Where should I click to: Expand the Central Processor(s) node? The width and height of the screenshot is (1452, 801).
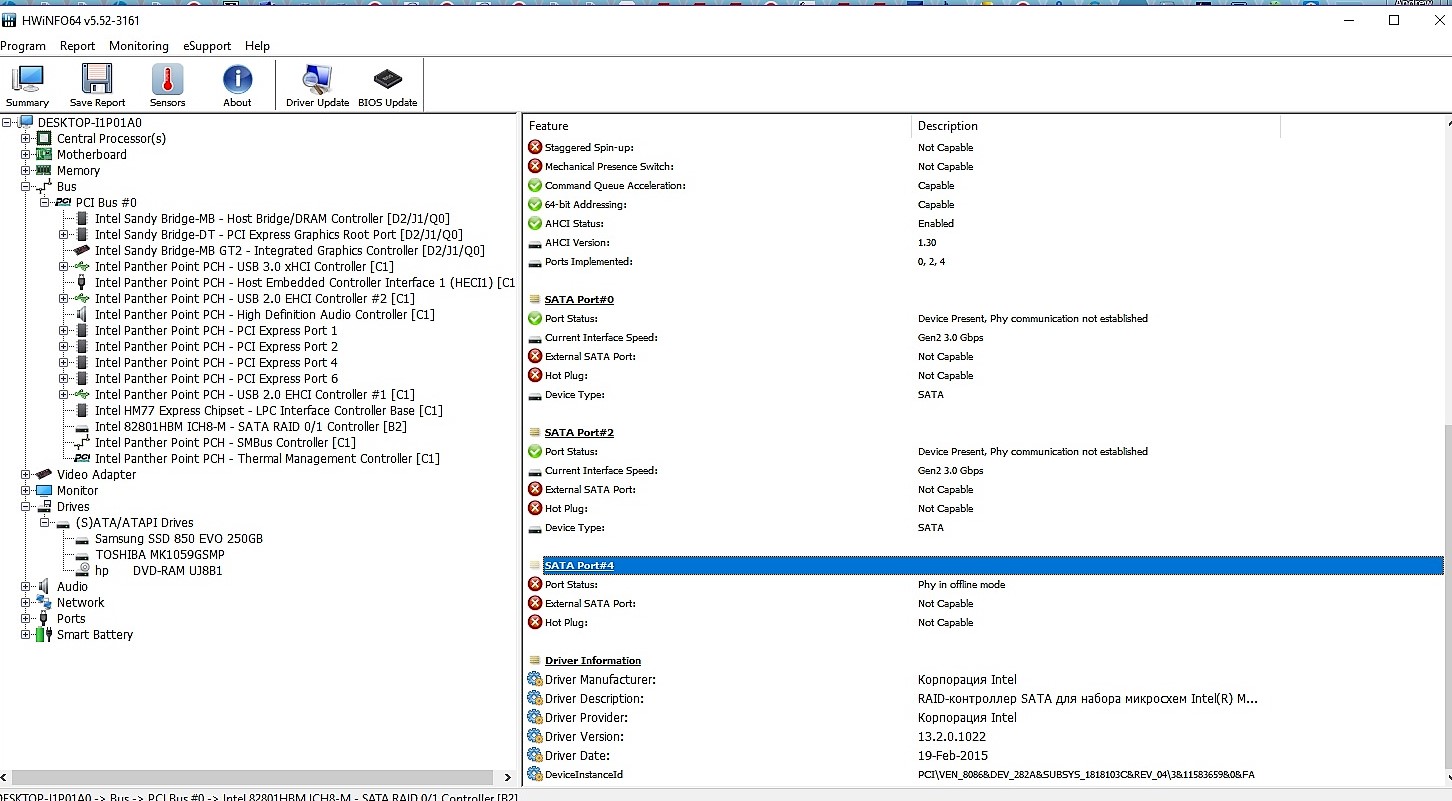pyautogui.click(x=26, y=138)
